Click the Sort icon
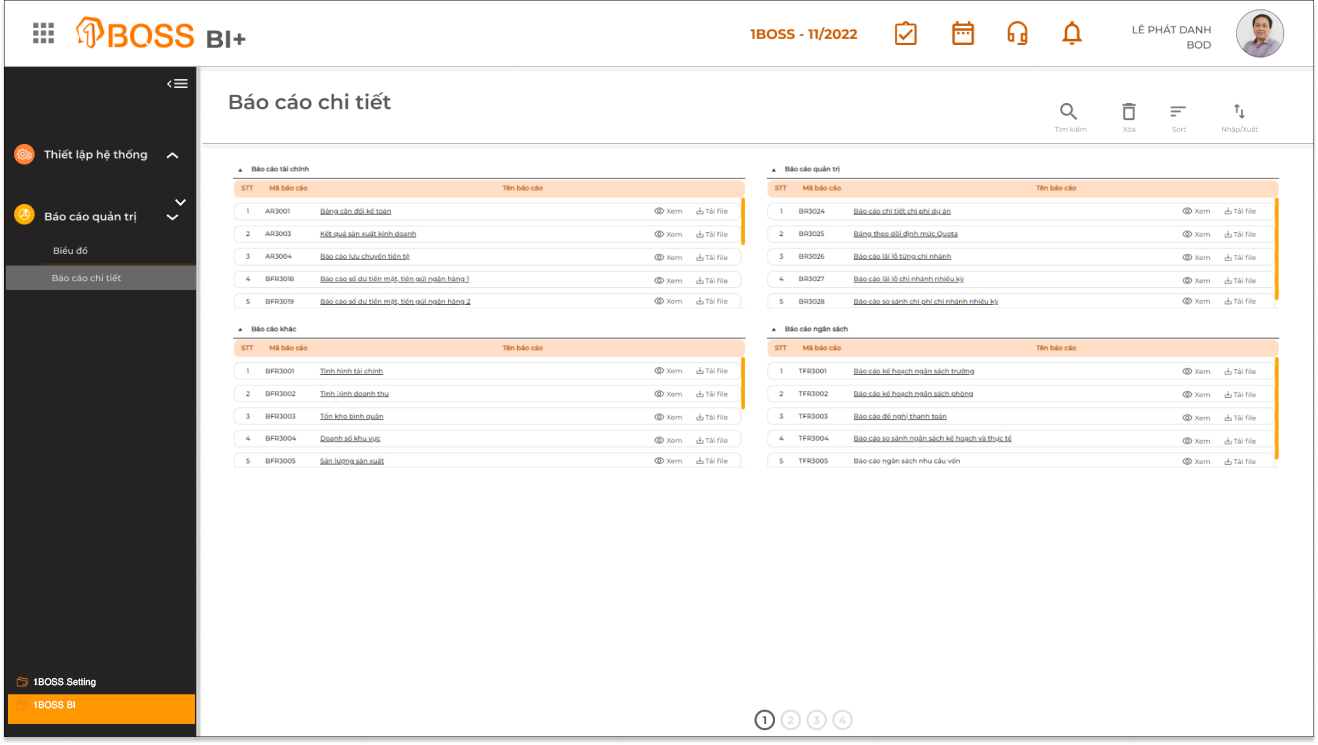The height and width of the screenshot is (745, 1318). [x=1178, y=112]
